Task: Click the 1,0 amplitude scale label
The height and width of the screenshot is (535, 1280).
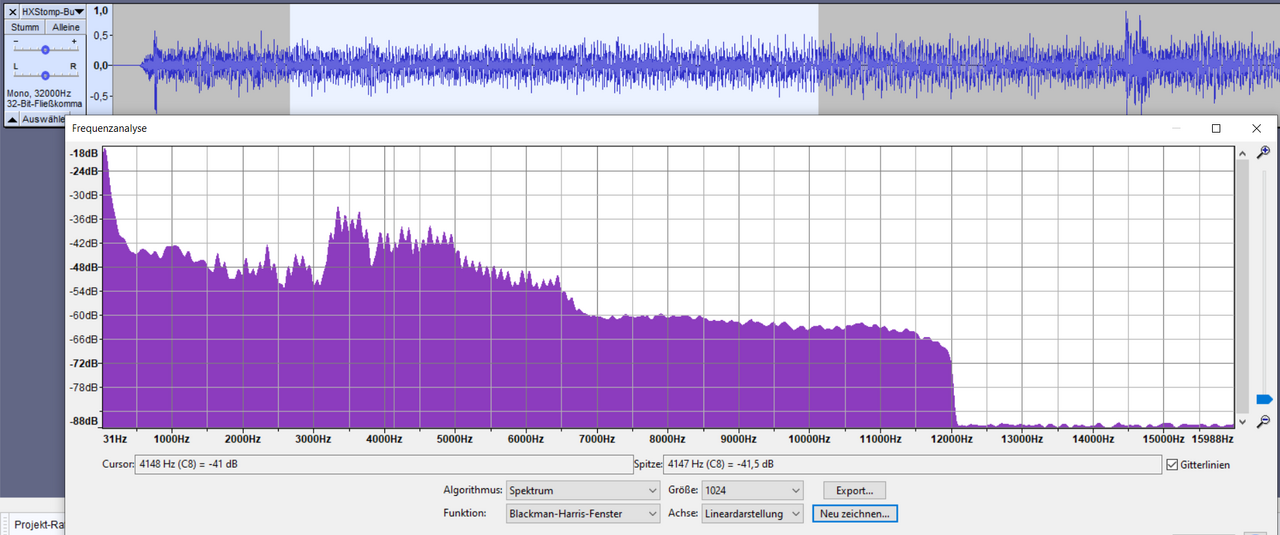Action: pos(100,9)
